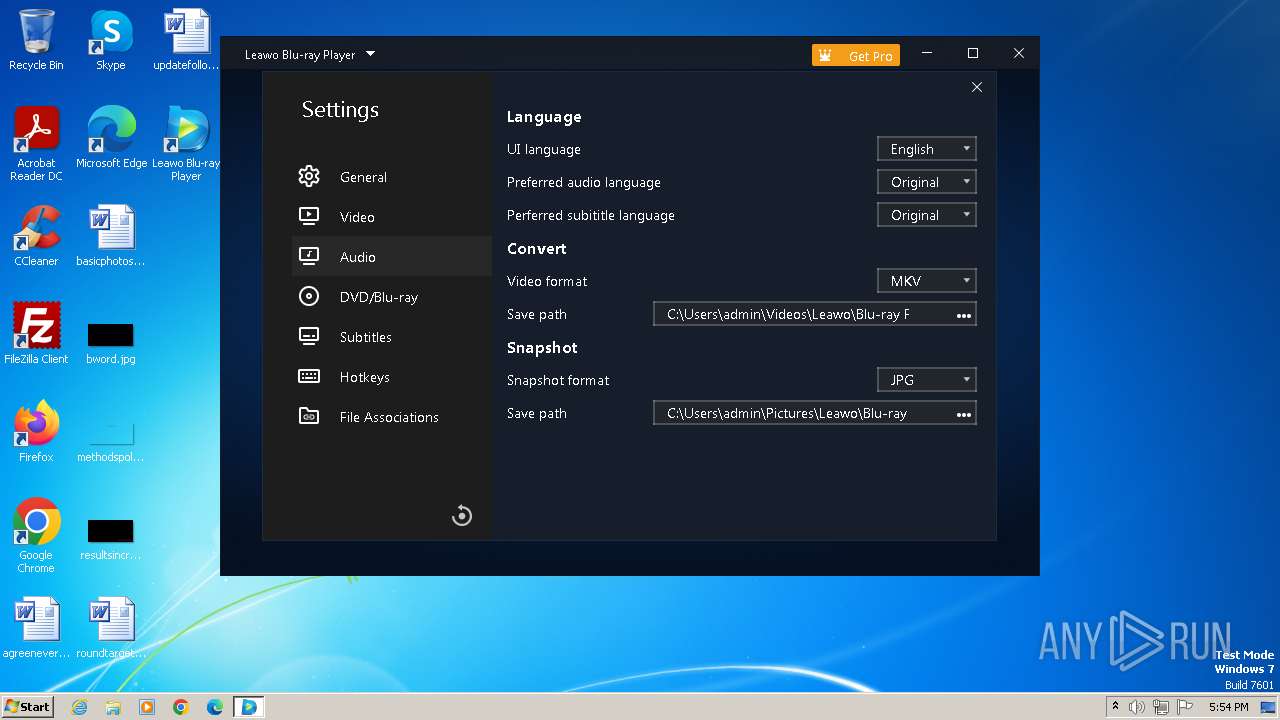Select the resultsincr... desktop file
The width and height of the screenshot is (1280, 720).
click(x=111, y=538)
